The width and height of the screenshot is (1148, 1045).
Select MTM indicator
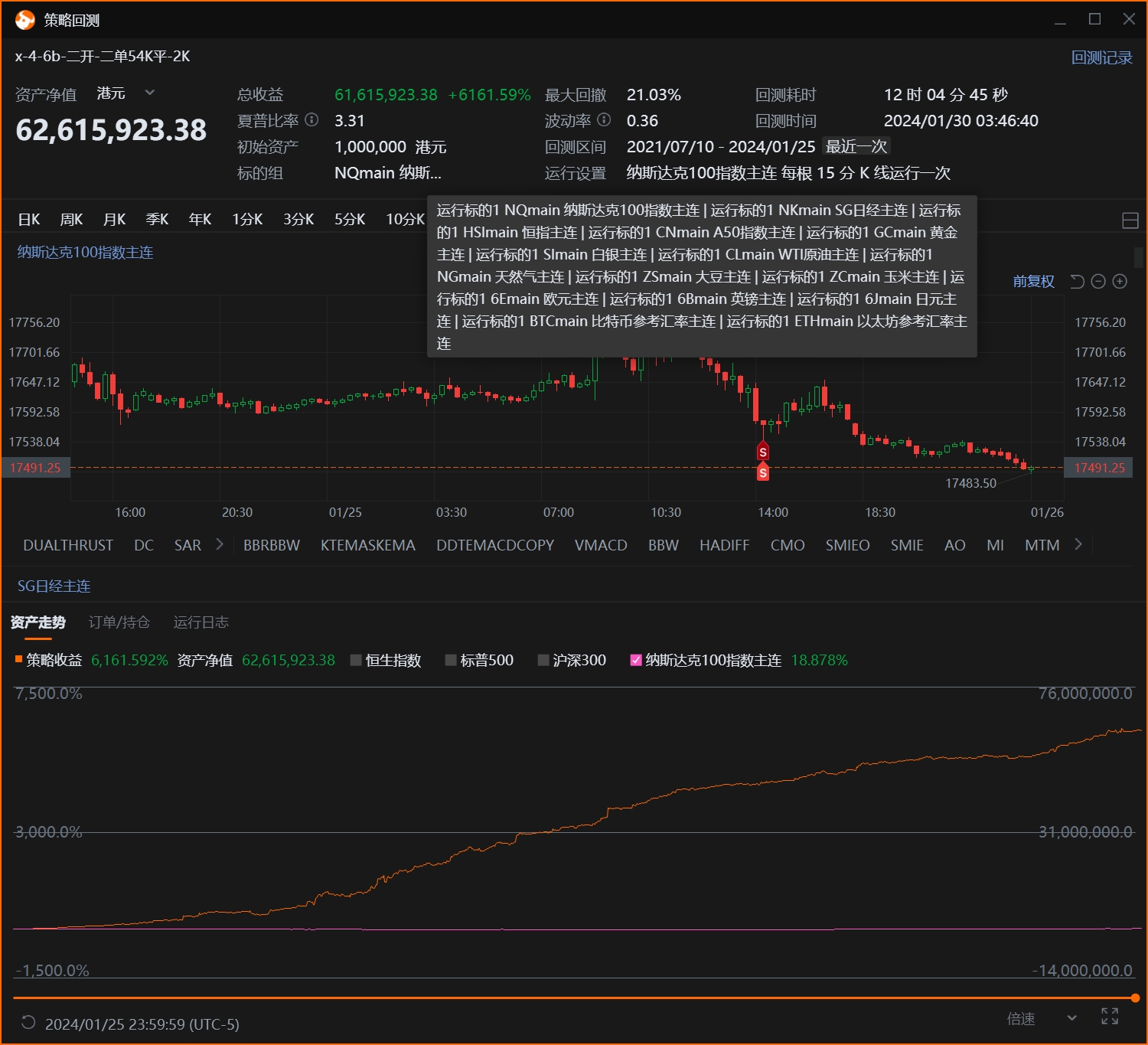pyautogui.click(x=1042, y=545)
